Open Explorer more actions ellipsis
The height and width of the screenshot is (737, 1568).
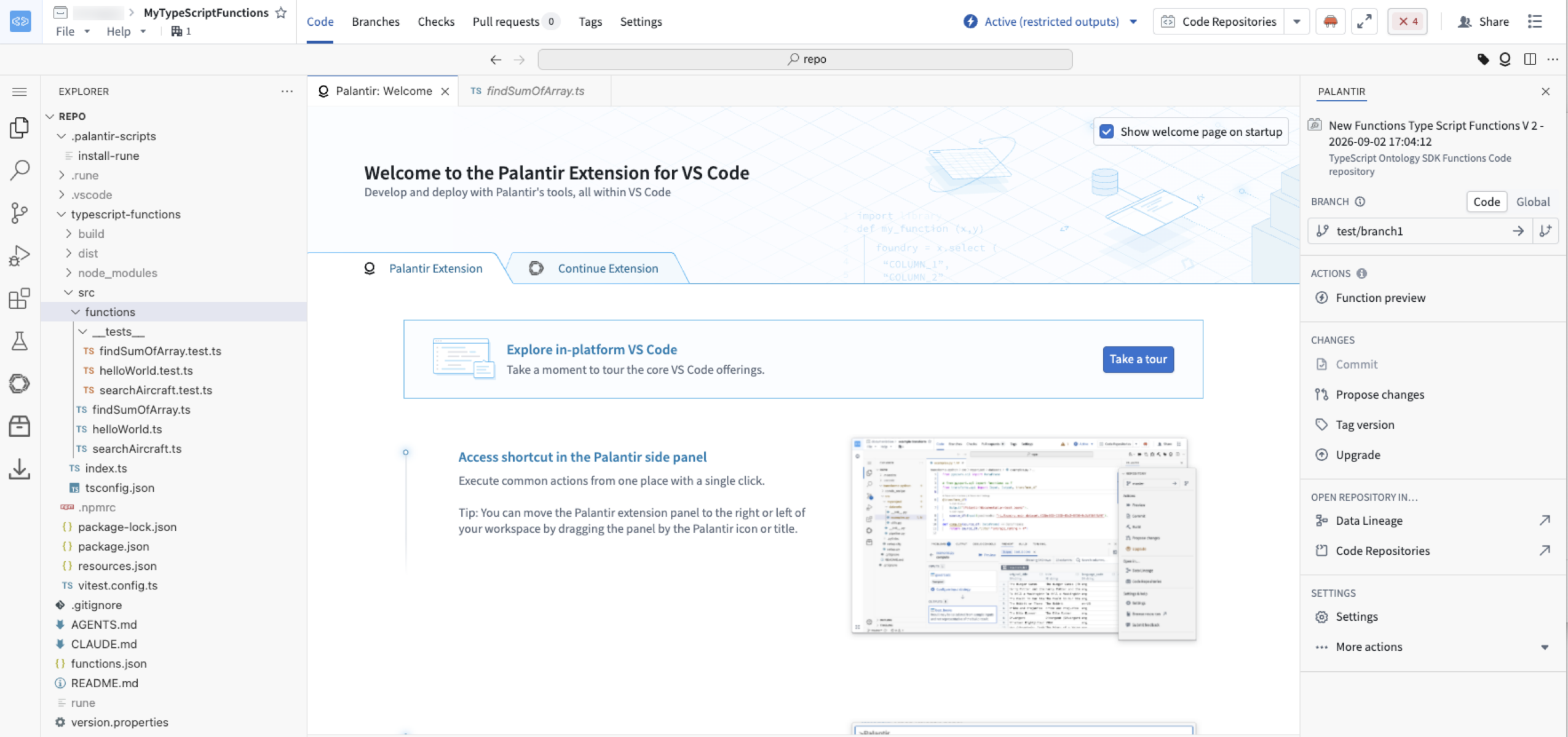(287, 92)
